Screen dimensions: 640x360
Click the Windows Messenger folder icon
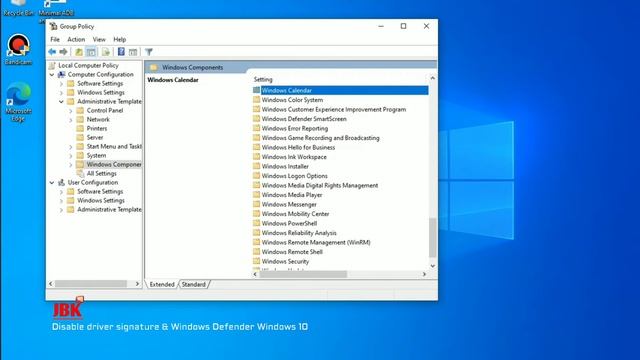[x=256, y=204]
